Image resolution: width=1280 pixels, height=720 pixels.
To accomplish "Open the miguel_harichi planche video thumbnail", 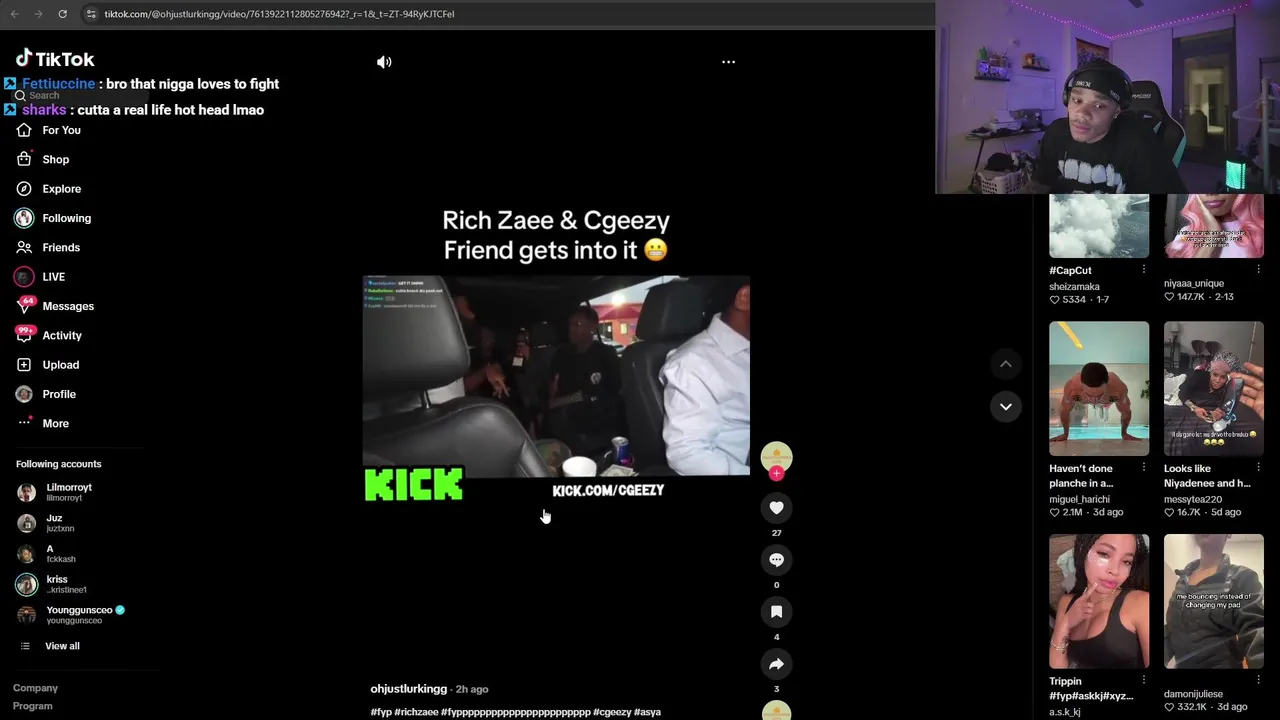I will coord(1099,388).
